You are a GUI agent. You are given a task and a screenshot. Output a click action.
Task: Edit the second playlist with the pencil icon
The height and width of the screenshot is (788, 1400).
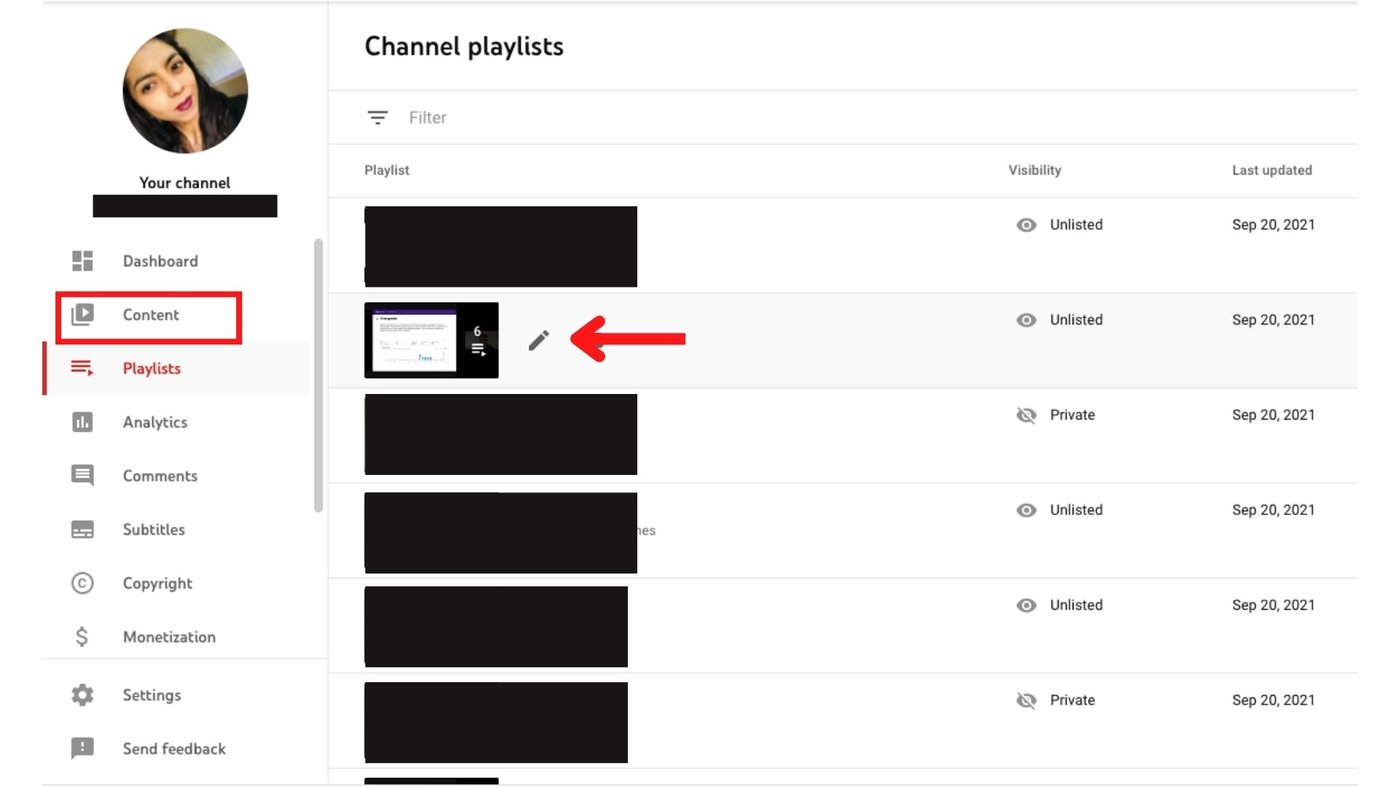tap(538, 340)
